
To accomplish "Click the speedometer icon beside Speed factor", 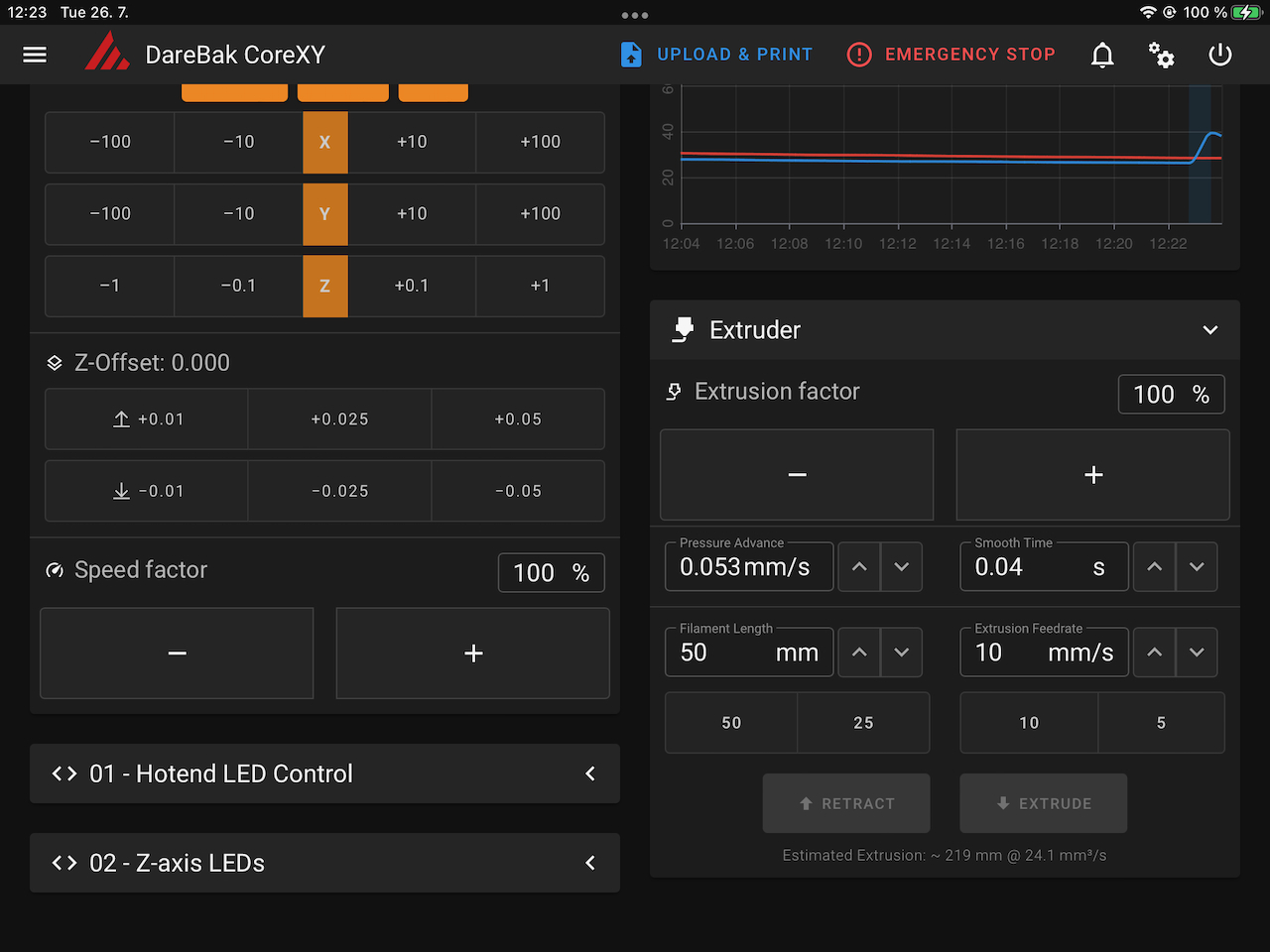I will tap(54, 569).
